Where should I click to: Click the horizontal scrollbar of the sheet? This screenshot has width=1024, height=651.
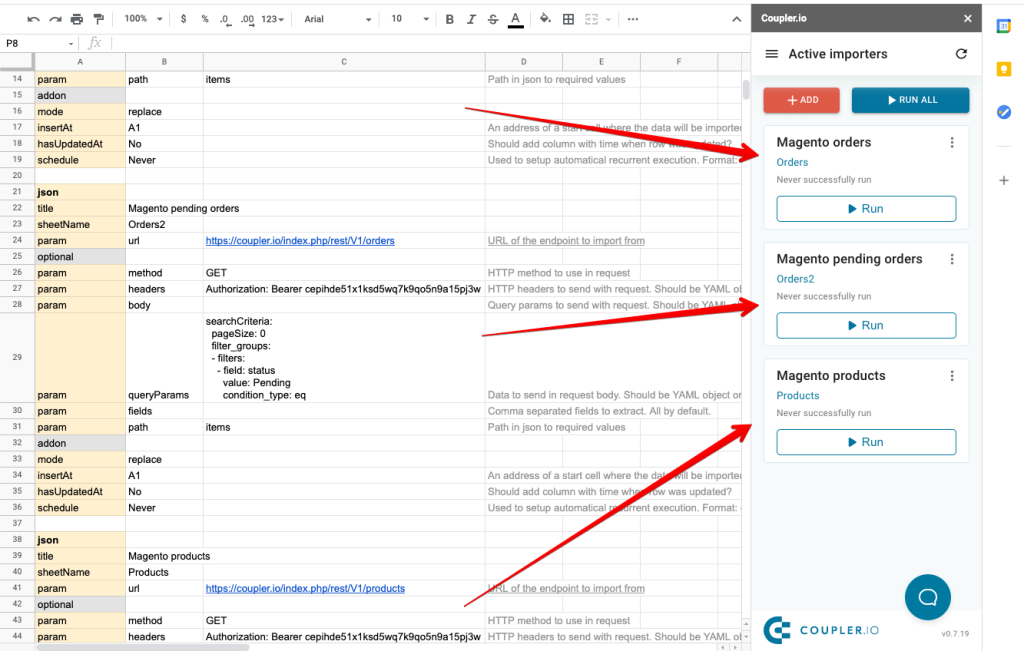(x=142, y=648)
